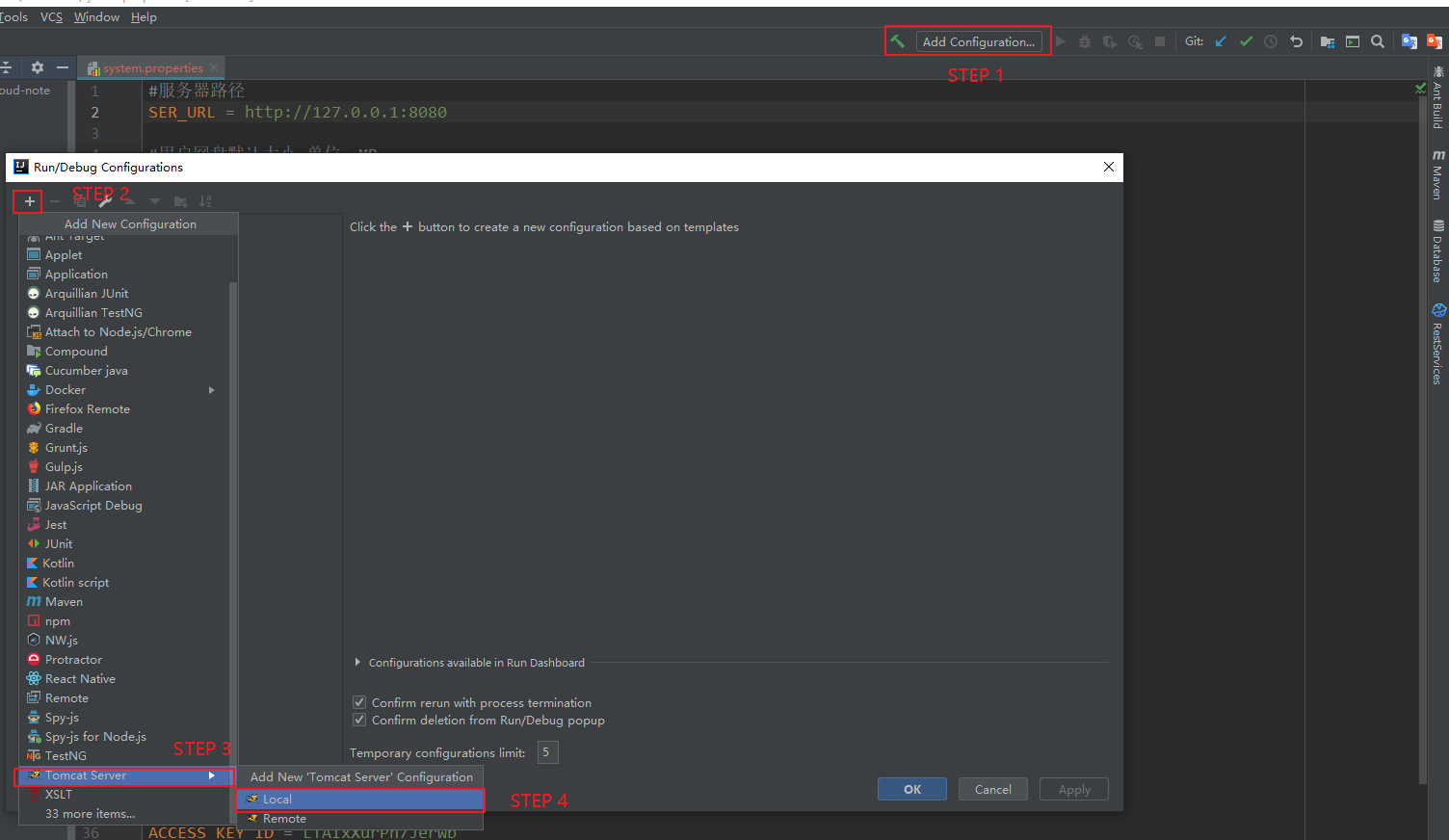The width and height of the screenshot is (1449, 840).
Task: Close the system.properties tab
Action: tap(214, 67)
